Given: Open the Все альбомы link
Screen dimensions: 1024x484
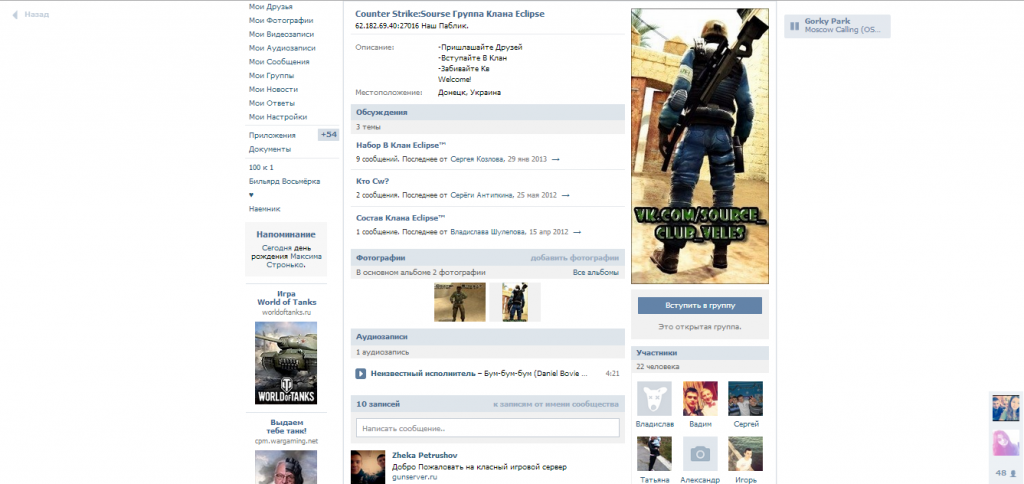Looking at the screenshot, I should [x=595, y=272].
